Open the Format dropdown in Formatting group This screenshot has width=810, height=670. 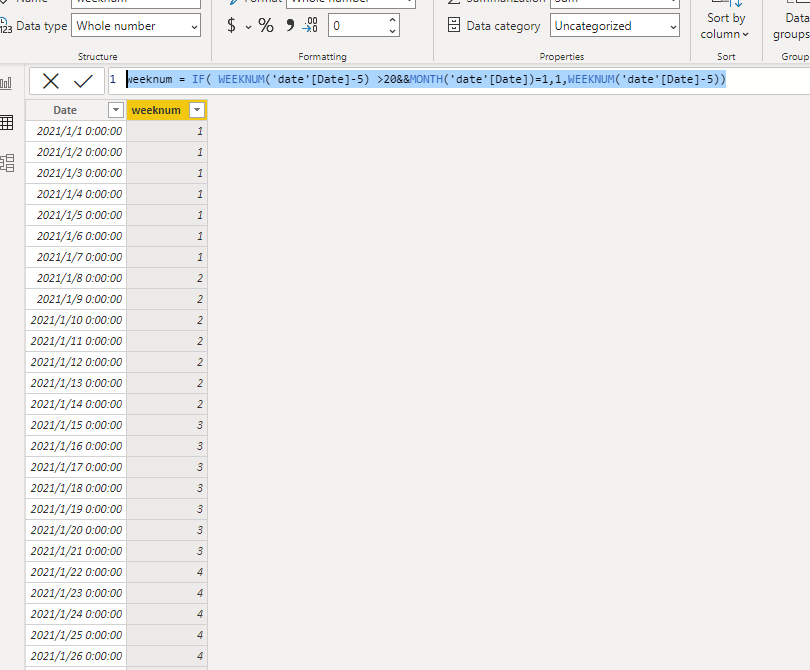coord(351,2)
